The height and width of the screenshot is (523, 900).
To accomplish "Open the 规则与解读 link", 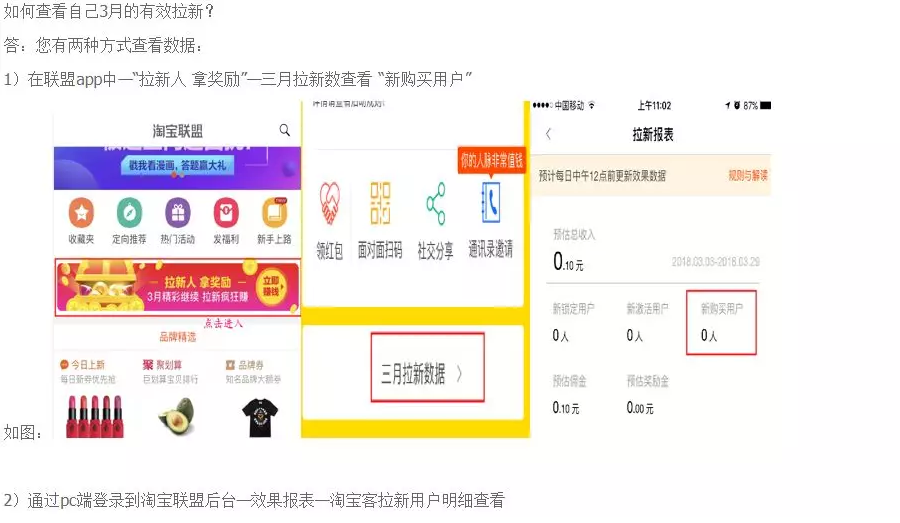I will (748, 176).
